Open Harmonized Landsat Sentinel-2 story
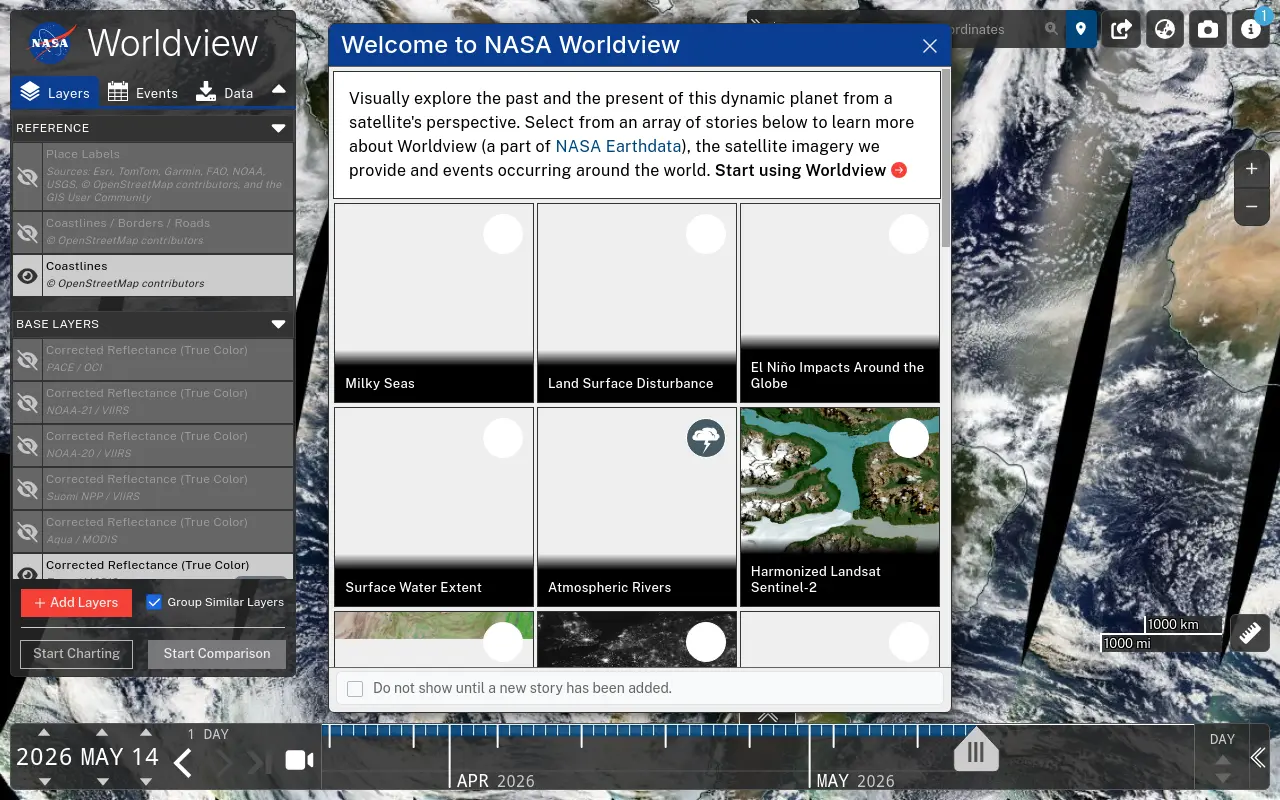Viewport: 1280px width, 800px height. pos(840,507)
